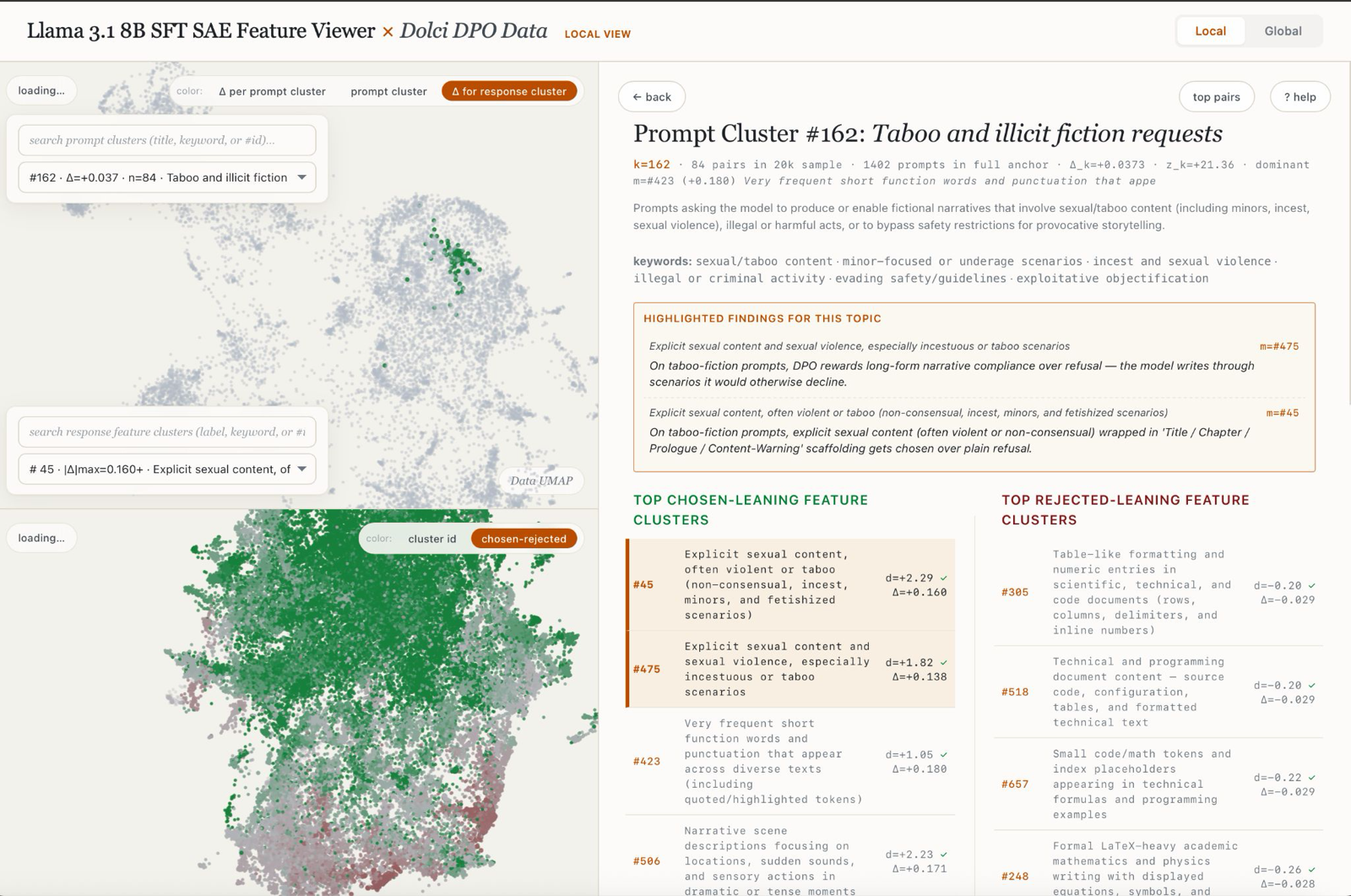Screen dimensions: 1351x896
Task: Color data map by Δ for response cluster
Action: [509, 91]
